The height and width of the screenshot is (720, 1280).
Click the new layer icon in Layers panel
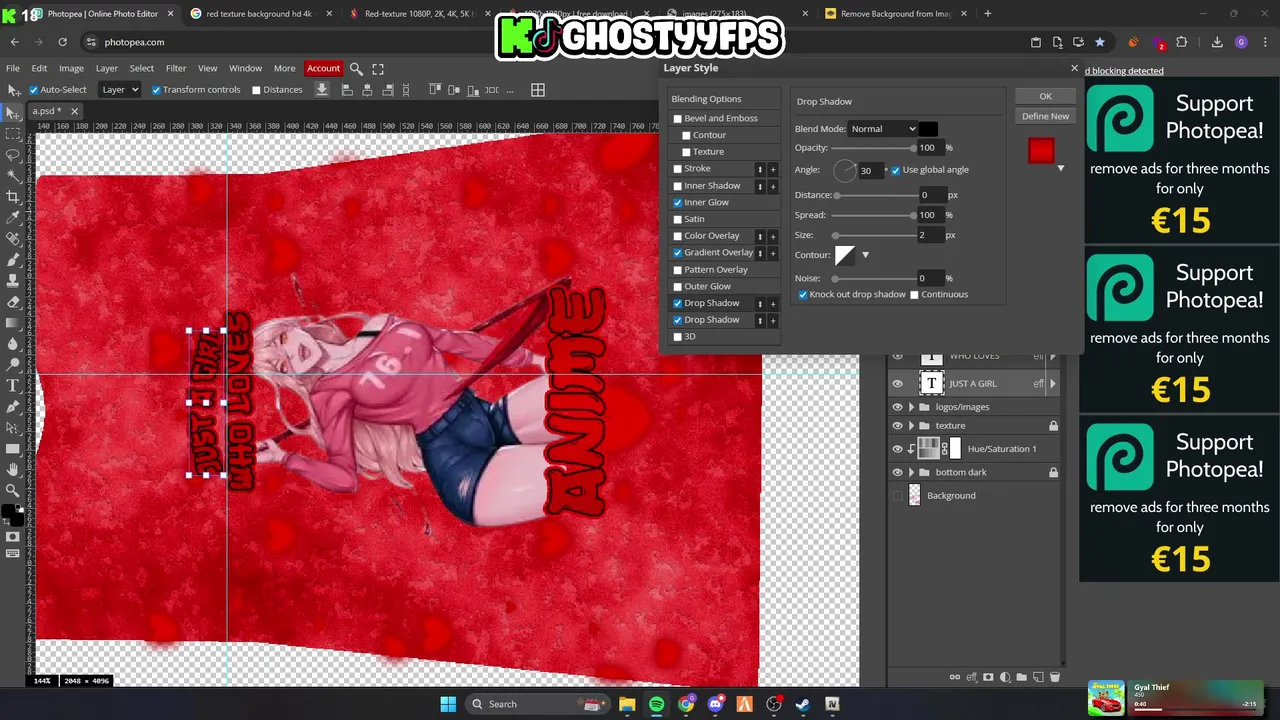[1038, 677]
